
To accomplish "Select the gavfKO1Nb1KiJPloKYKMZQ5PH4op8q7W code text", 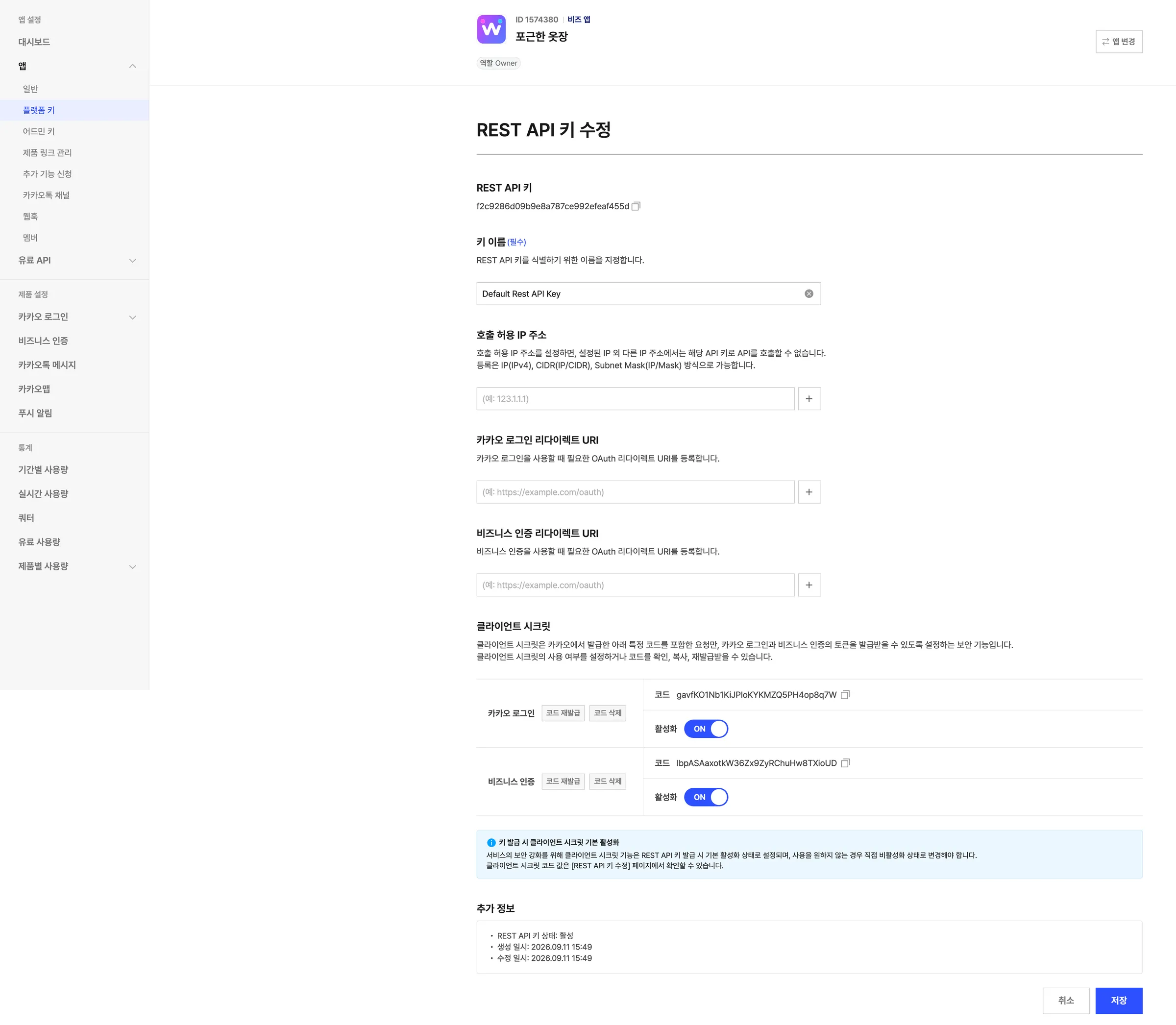I will point(756,694).
